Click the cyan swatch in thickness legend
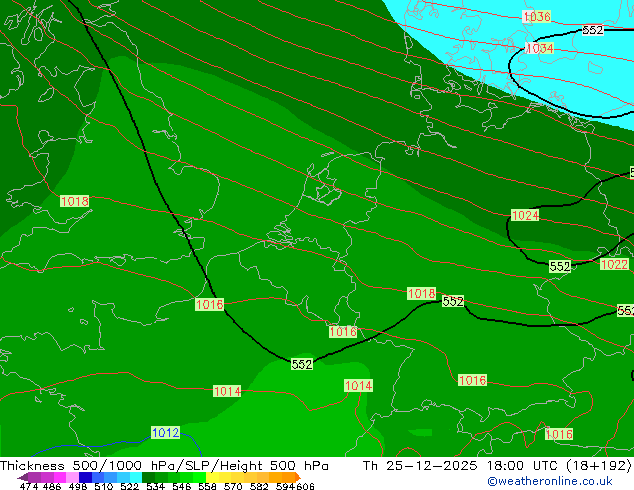The height and width of the screenshot is (490, 634). [x=136, y=477]
